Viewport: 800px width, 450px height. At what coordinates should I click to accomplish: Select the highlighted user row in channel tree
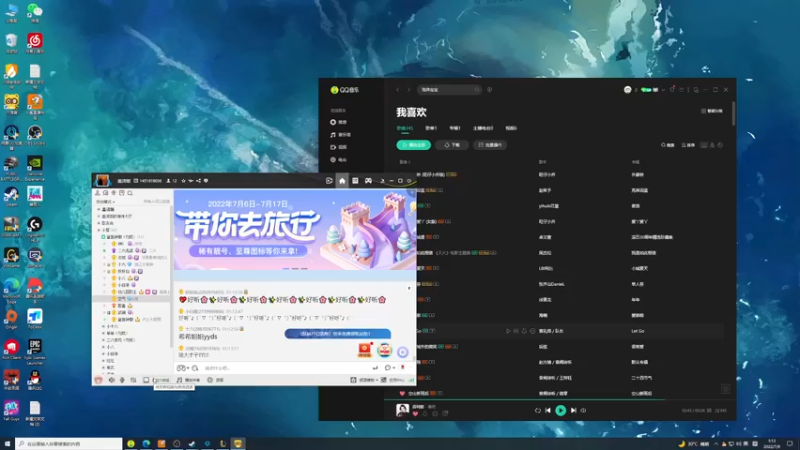(x=132, y=298)
